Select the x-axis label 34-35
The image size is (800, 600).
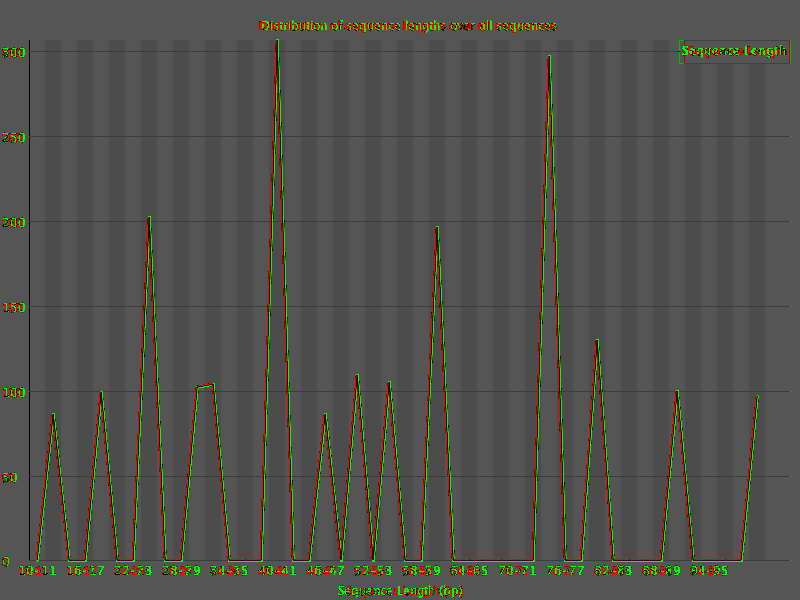pyautogui.click(x=229, y=570)
